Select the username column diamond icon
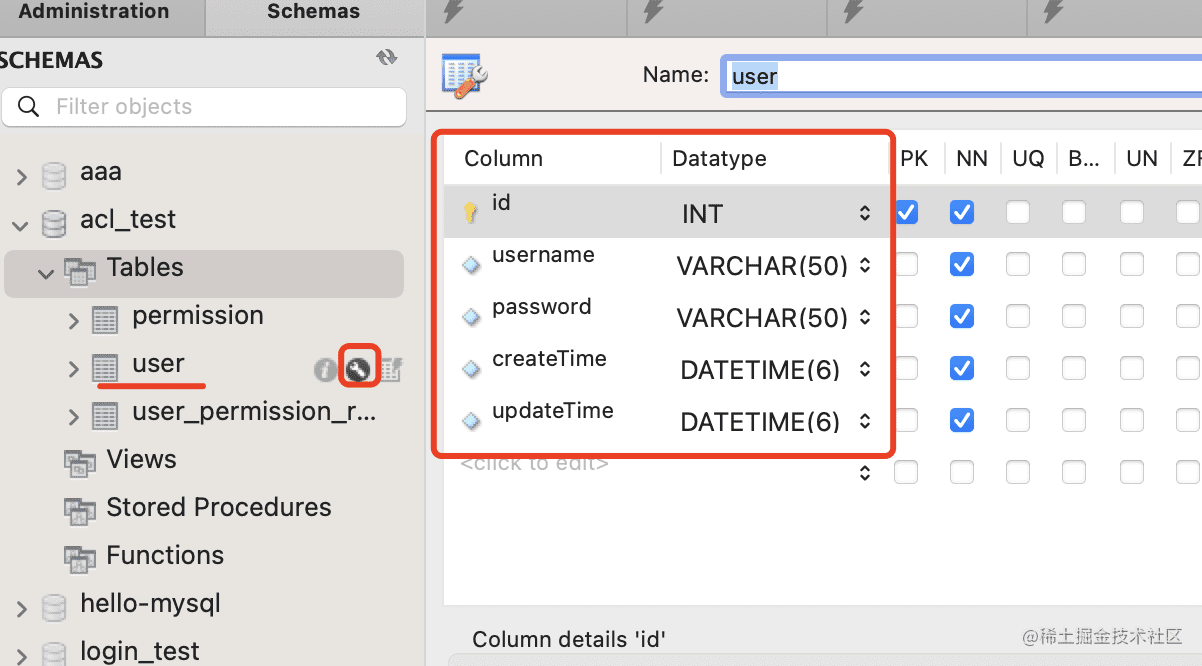 pyautogui.click(x=471, y=265)
